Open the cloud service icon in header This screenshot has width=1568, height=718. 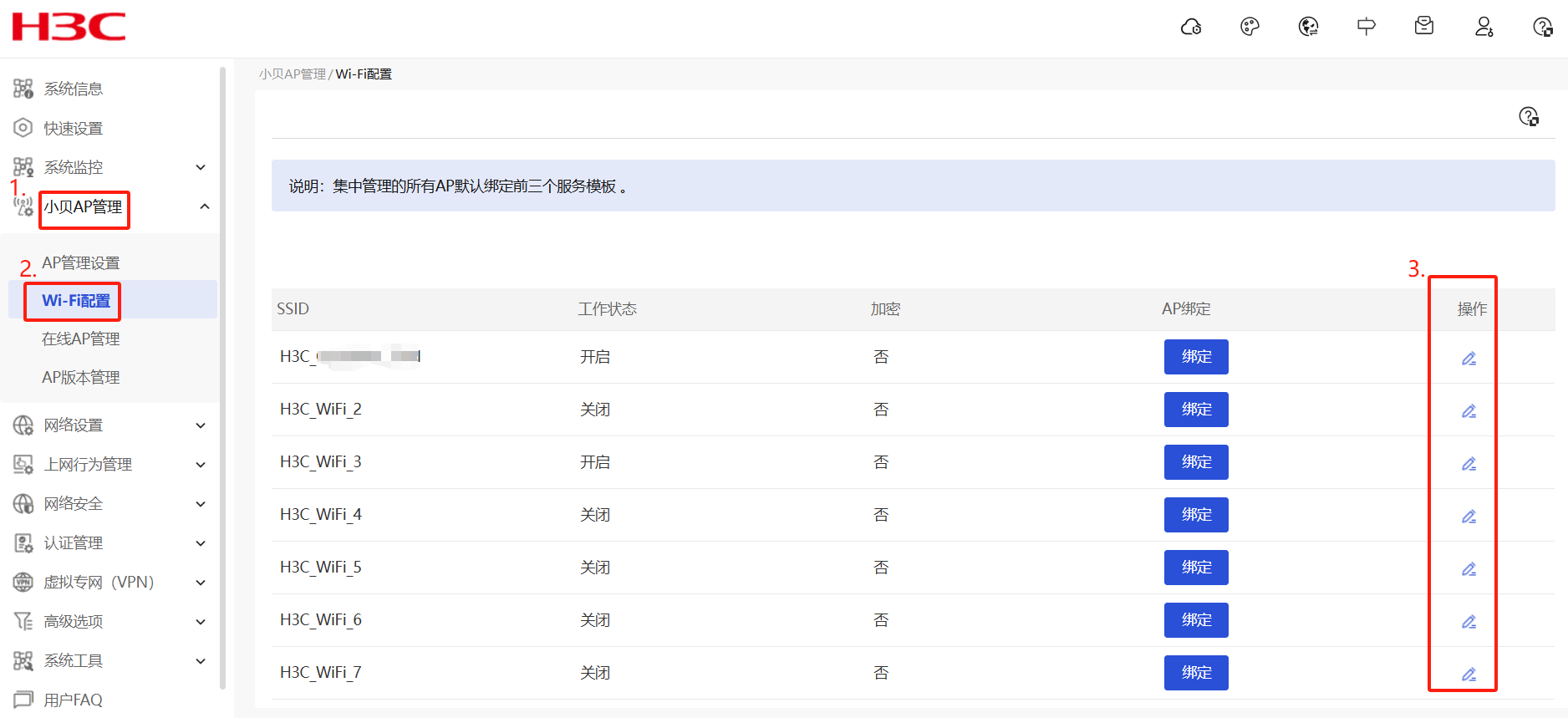tap(1191, 27)
